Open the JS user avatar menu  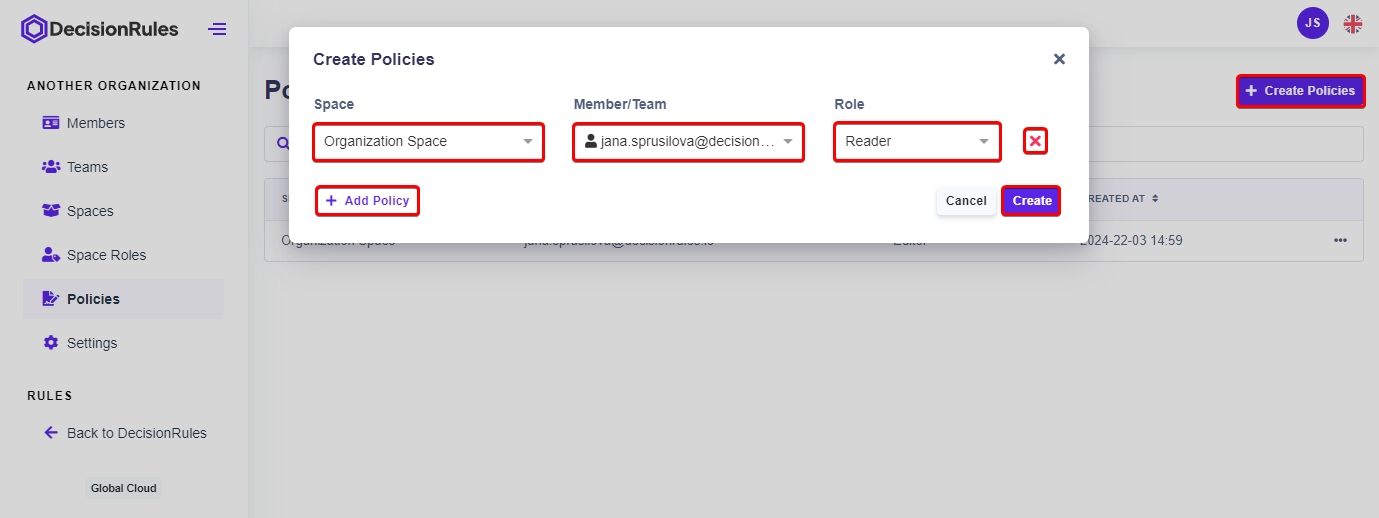click(1312, 23)
